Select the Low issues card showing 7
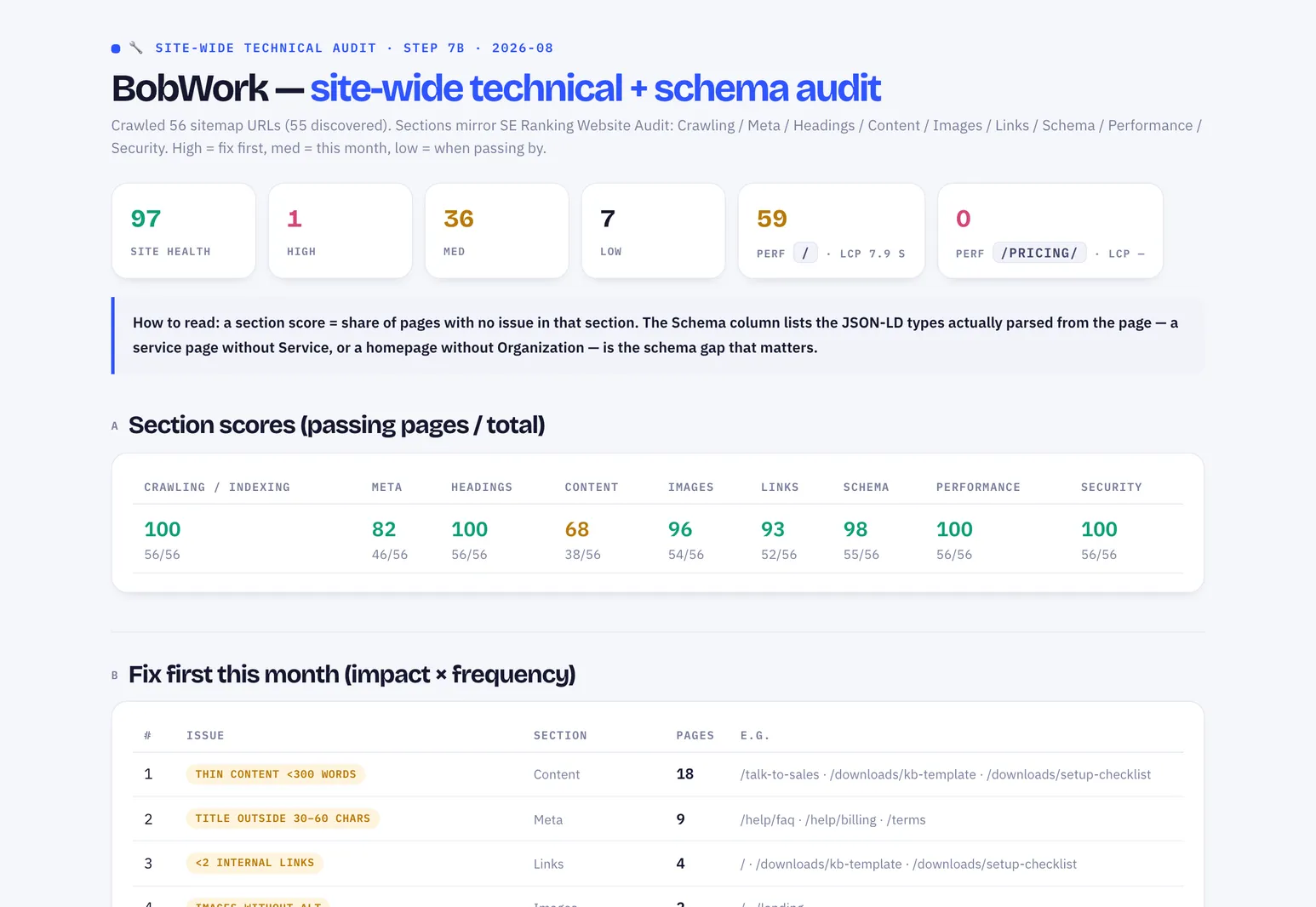This screenshot has height=907, width=1316. coord(654,231)
